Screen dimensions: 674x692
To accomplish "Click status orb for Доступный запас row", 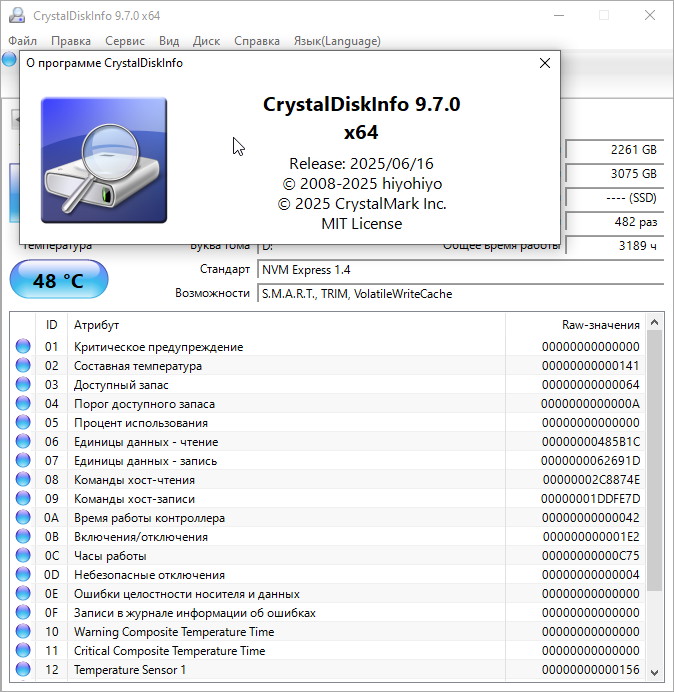I will [23, 384].
